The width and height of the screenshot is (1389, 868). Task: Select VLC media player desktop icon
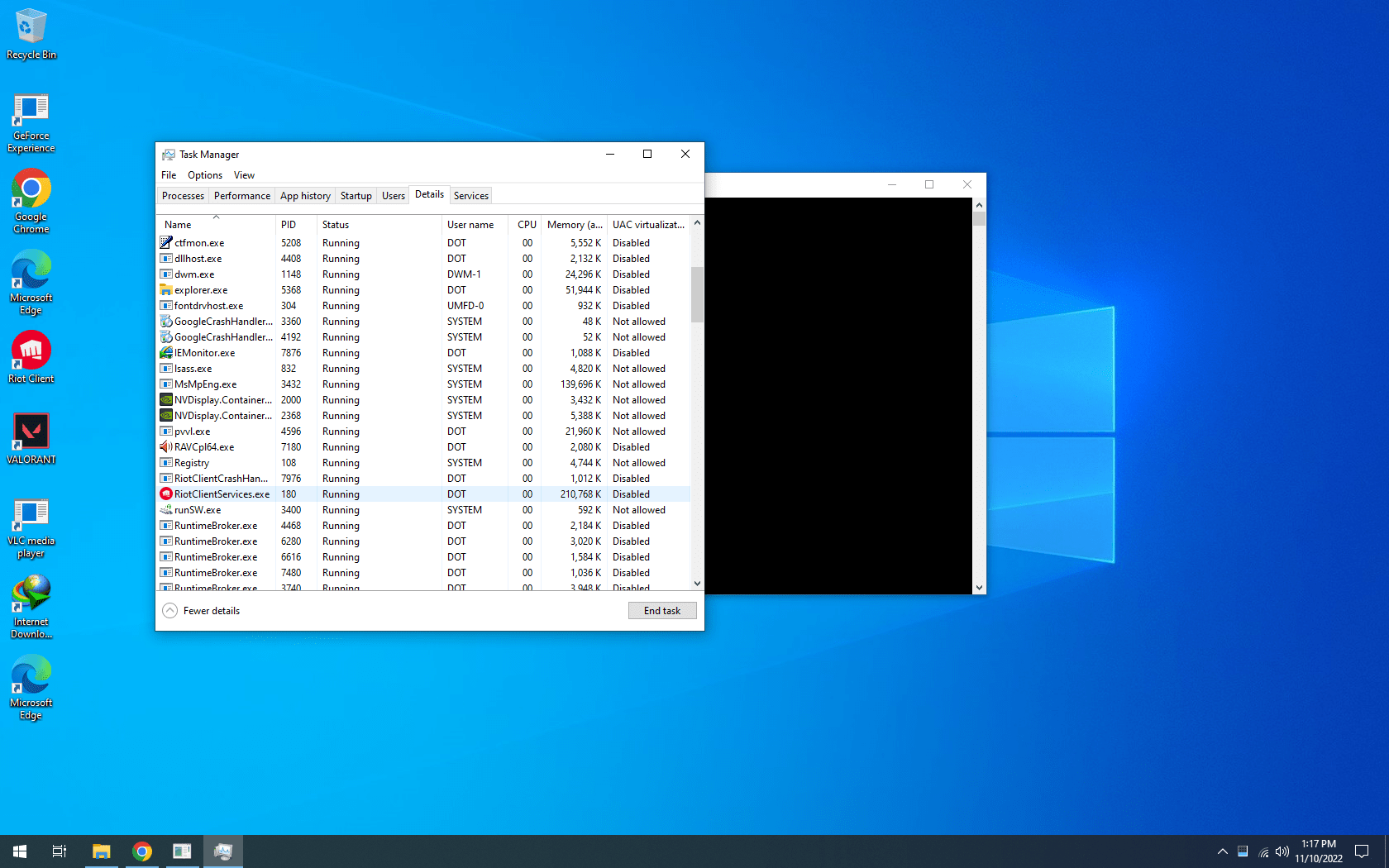pyautogui.click(x=31, y=528)
